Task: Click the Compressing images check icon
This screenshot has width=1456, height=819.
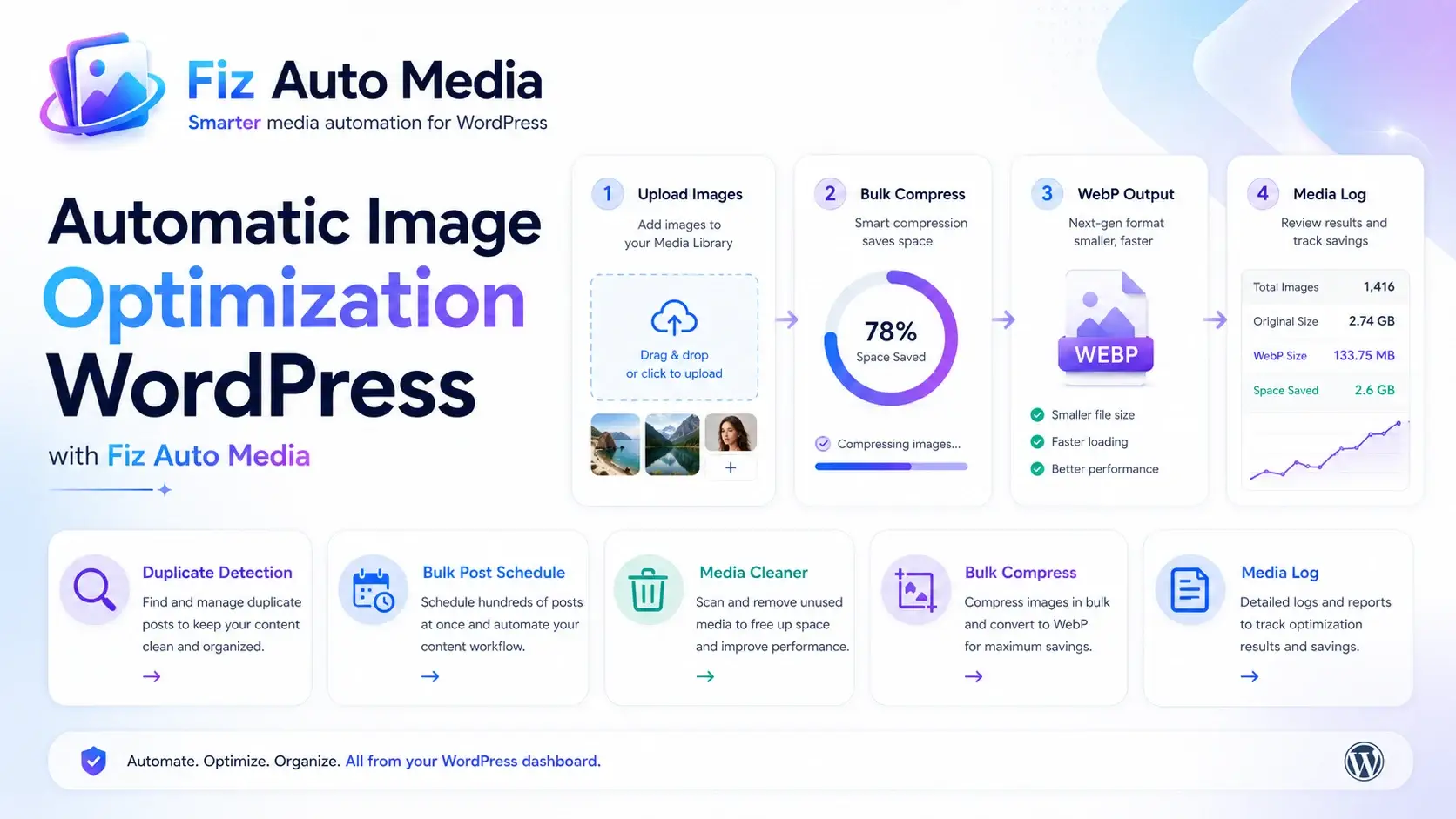Action: point(823,444)
